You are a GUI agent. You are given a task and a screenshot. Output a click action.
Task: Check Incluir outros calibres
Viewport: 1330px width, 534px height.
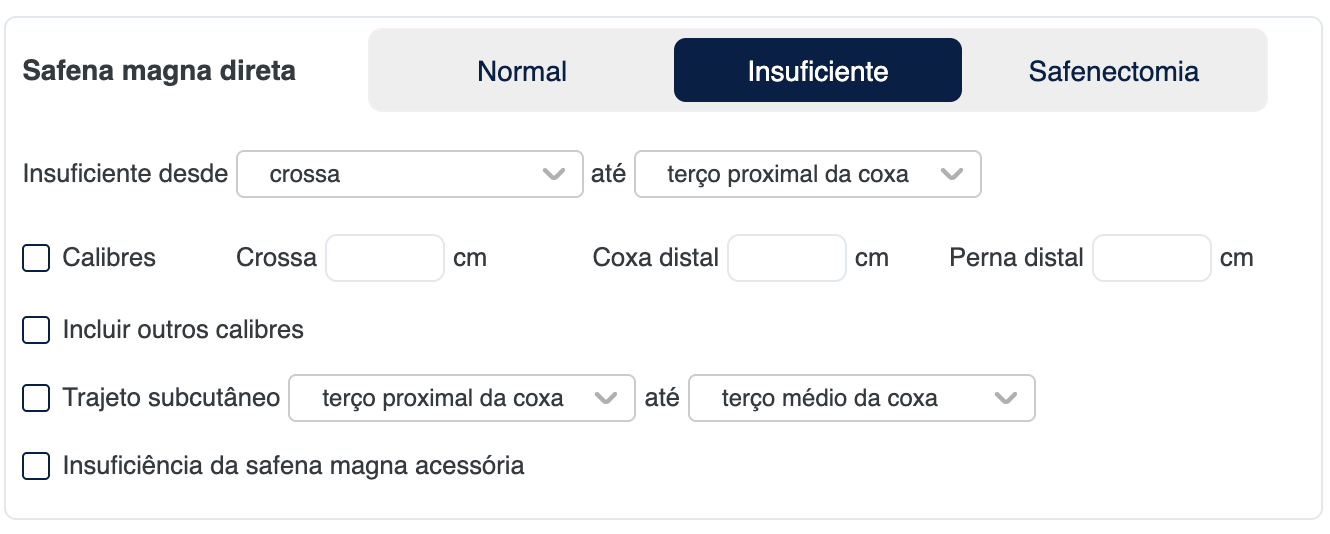(x=36, y=330)
